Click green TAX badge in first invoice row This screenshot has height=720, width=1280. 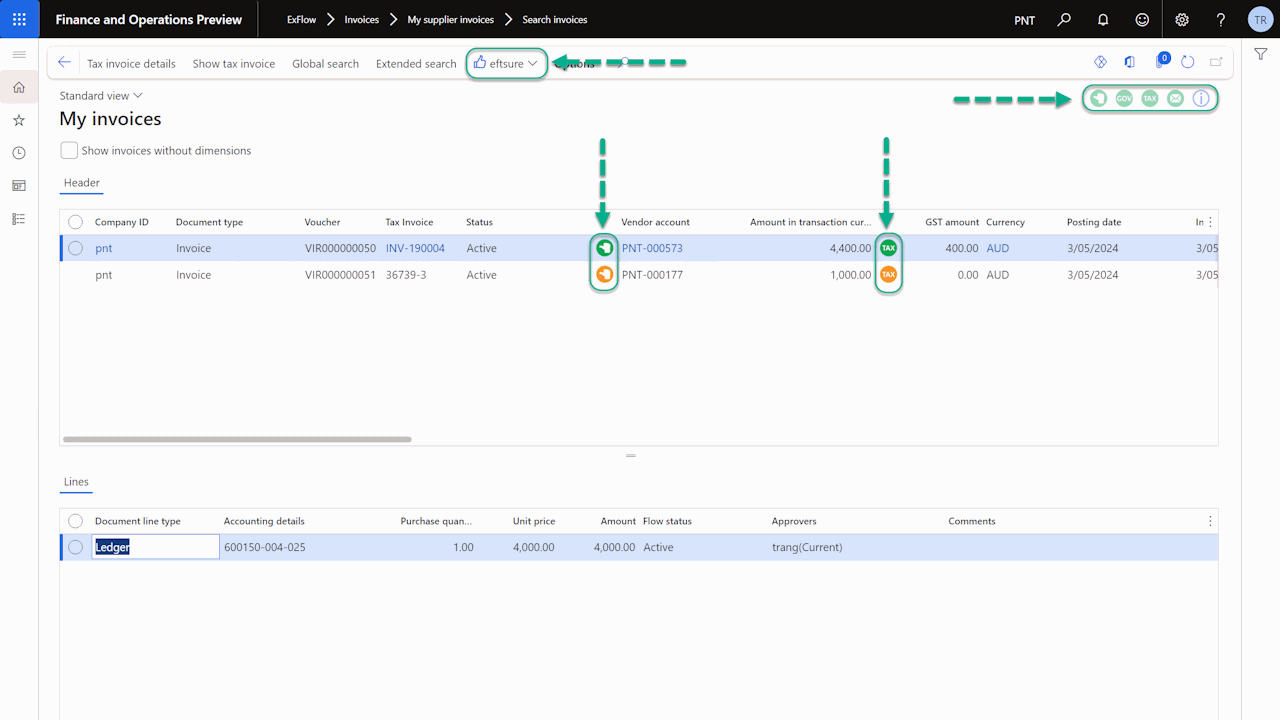[x=888, y=248]
